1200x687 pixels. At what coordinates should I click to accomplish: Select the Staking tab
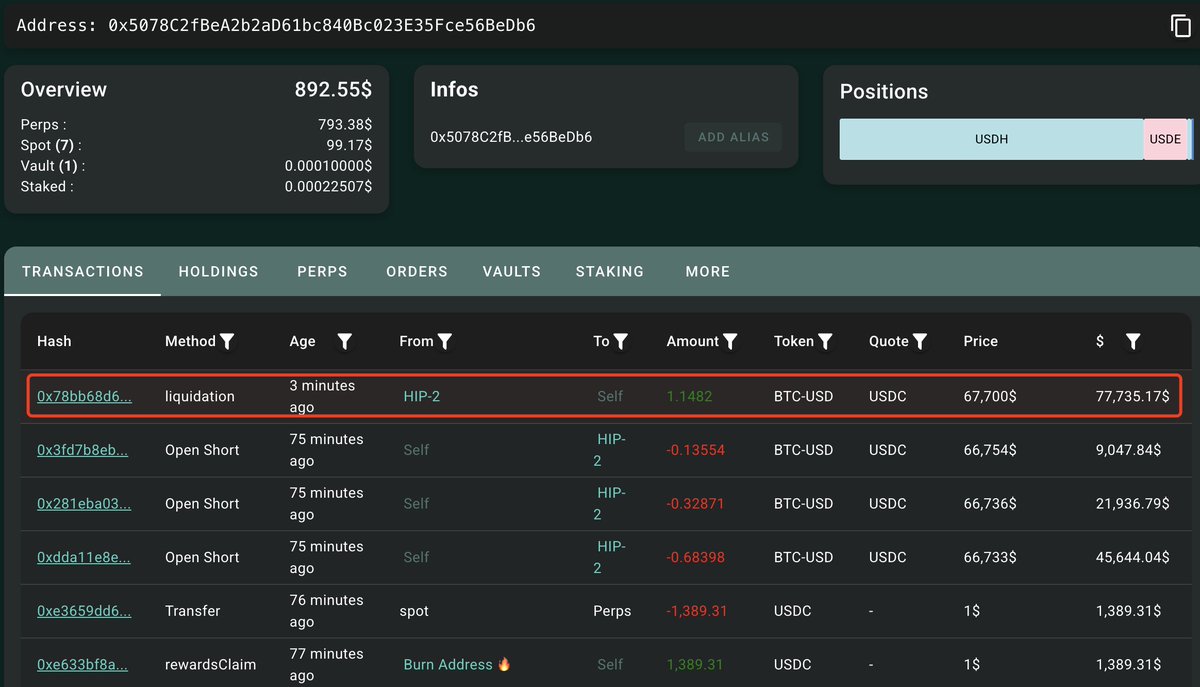(610, 272)
